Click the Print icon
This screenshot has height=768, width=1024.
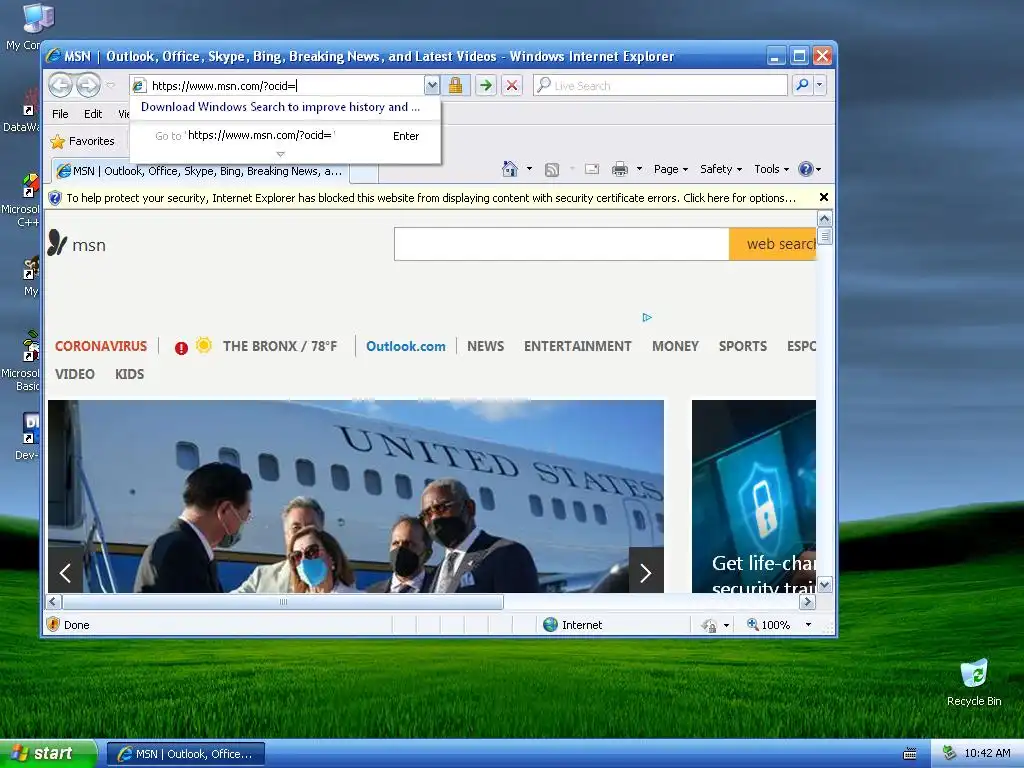pos(620,169)
